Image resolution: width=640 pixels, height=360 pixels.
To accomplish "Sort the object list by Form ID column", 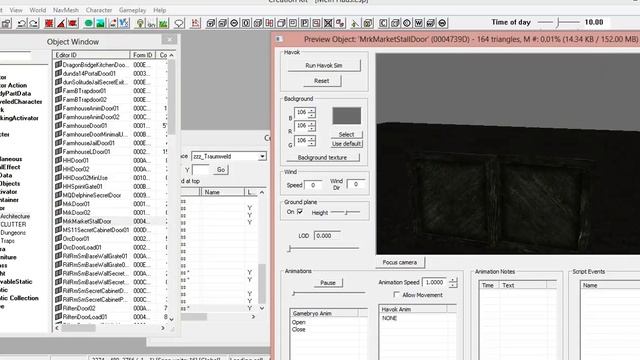I will coord(142,55).
